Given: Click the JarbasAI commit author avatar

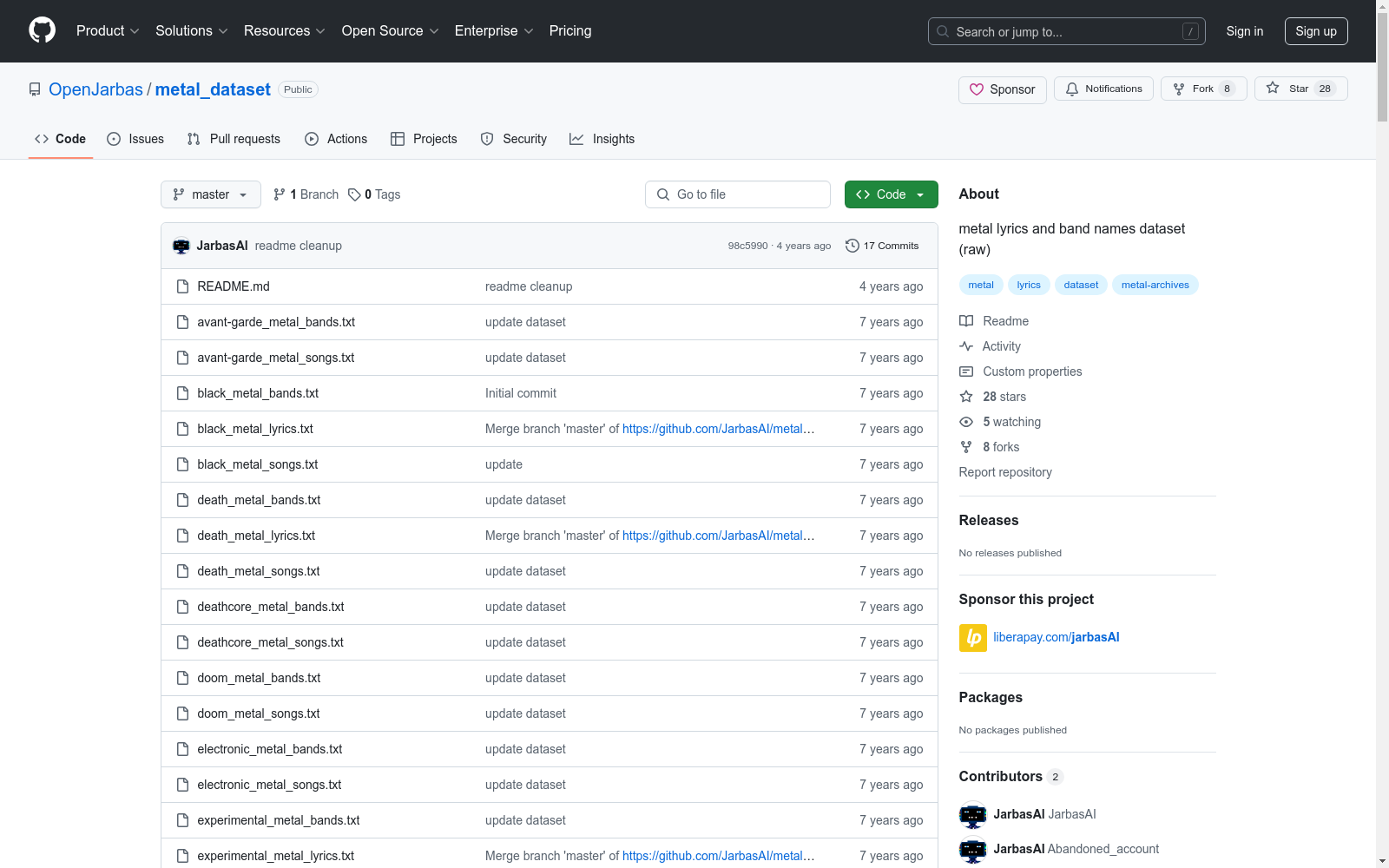Looking at the screenshot, I should pyautogui.click(x=181, y=246).
